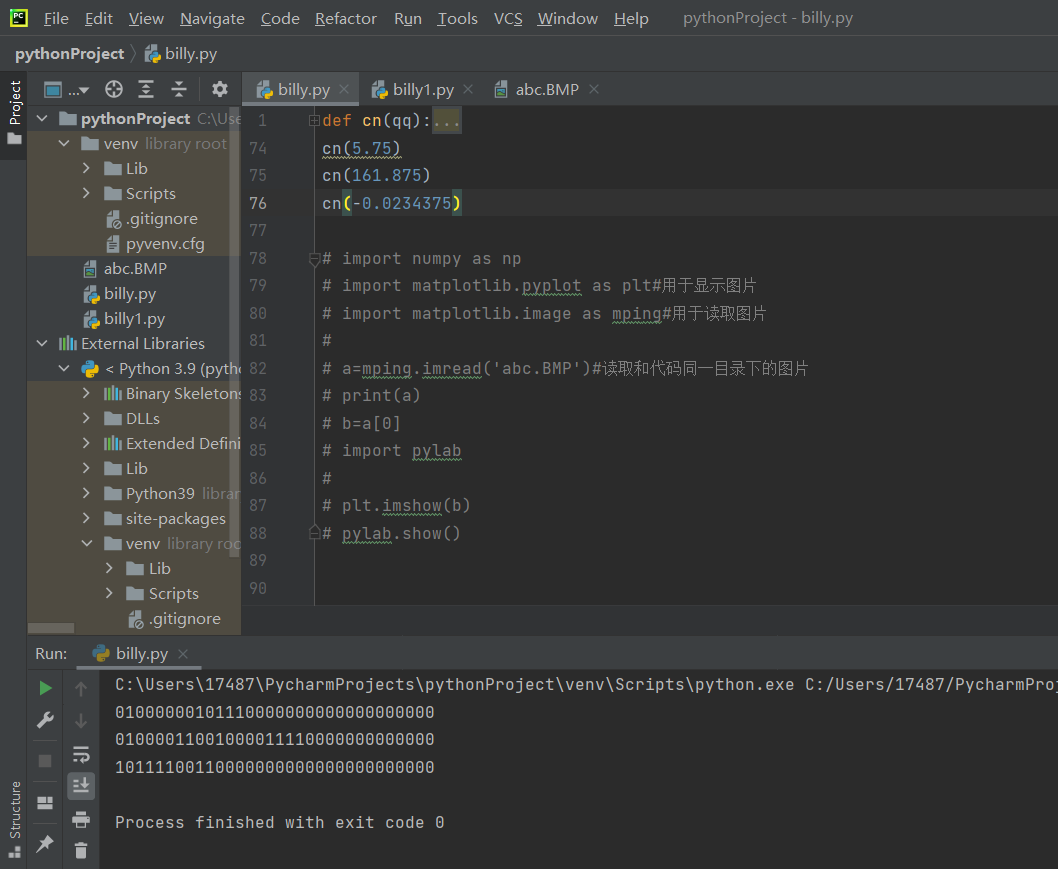The height and width of the screenshot is (869, 1058).
Task: Fold the comment block at line 78
Action: 314,258
